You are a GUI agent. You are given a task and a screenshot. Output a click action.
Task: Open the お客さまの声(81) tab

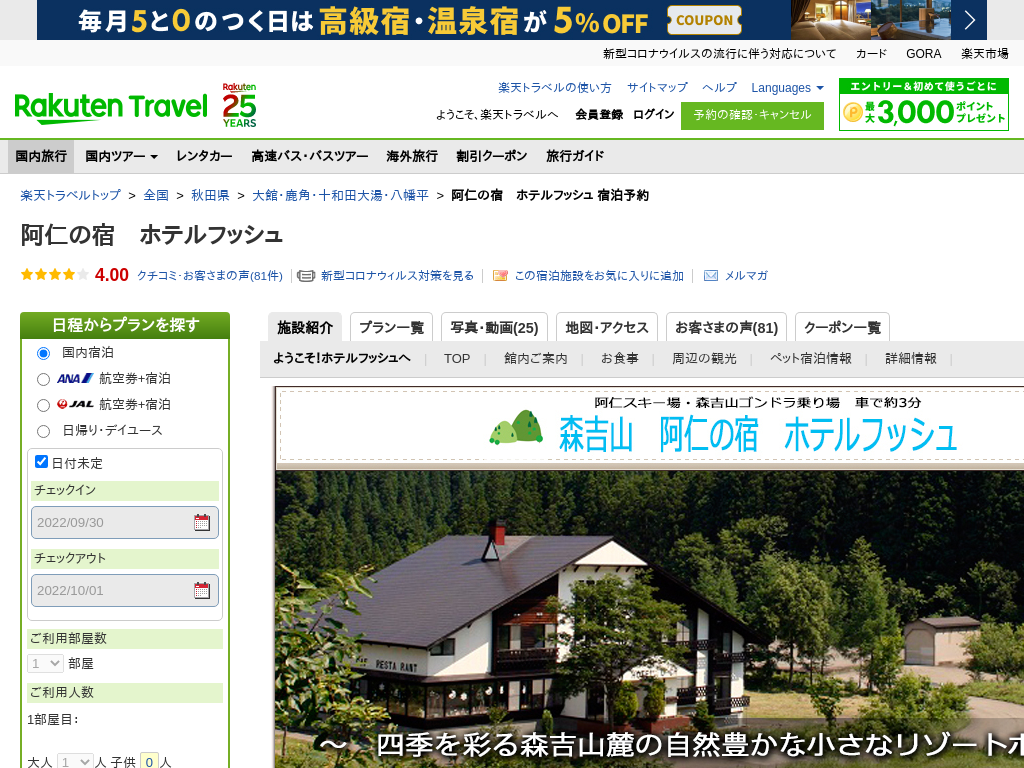point(726,327)
